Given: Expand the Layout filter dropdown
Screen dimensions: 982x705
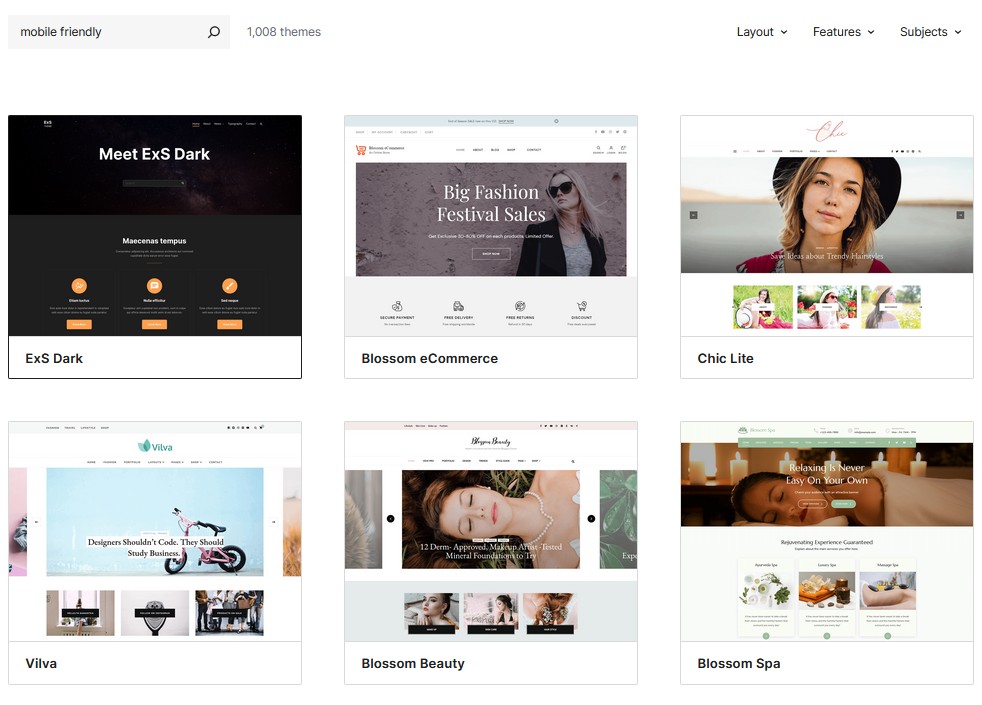Looking at the screenshot, I should 761,32.
